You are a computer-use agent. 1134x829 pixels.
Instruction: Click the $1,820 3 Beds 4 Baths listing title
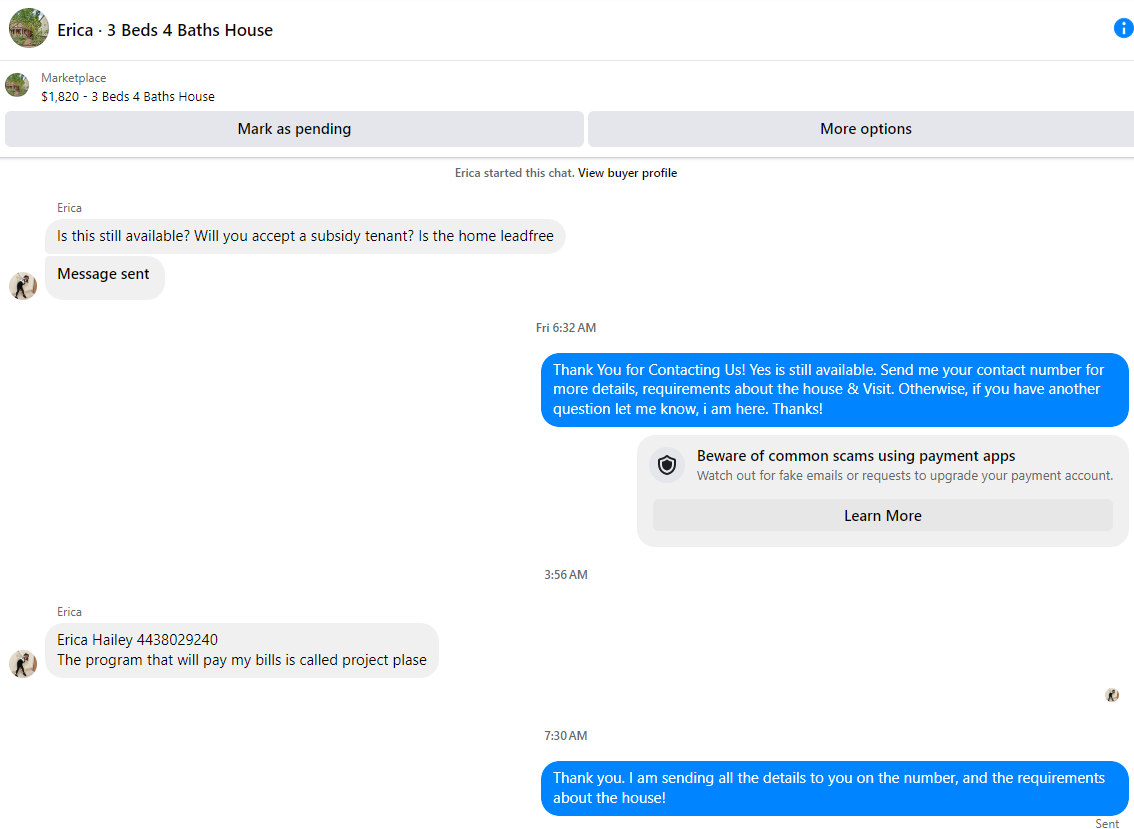[x=128, y=97]
